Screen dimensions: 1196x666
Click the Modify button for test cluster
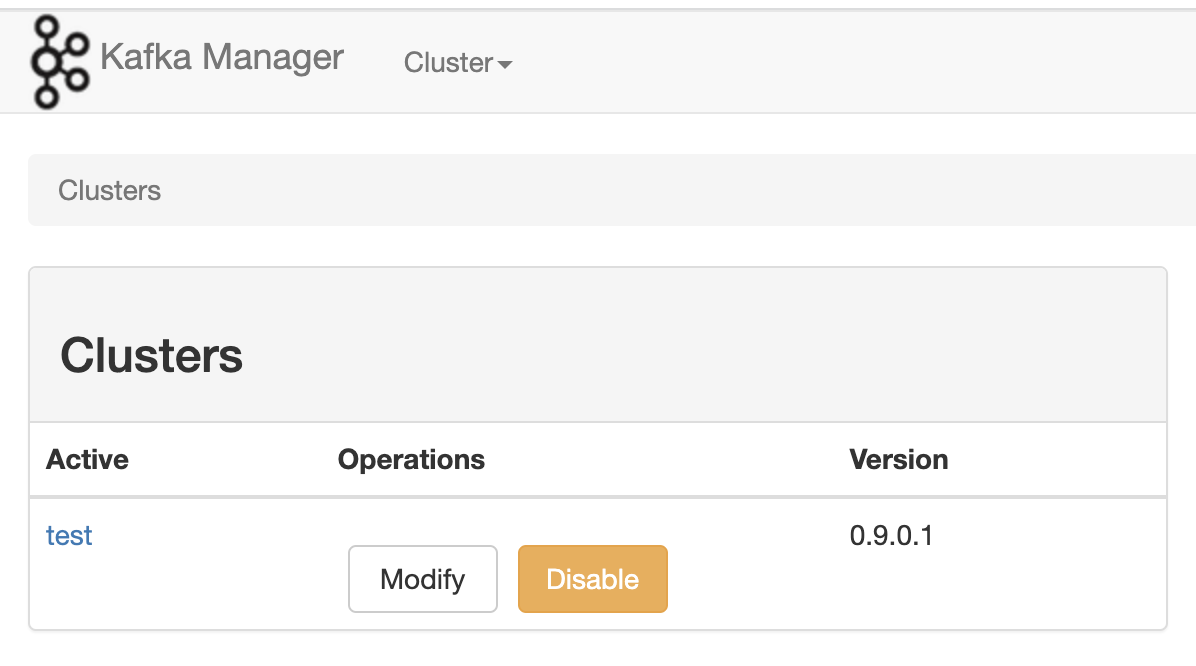[422, 578]
